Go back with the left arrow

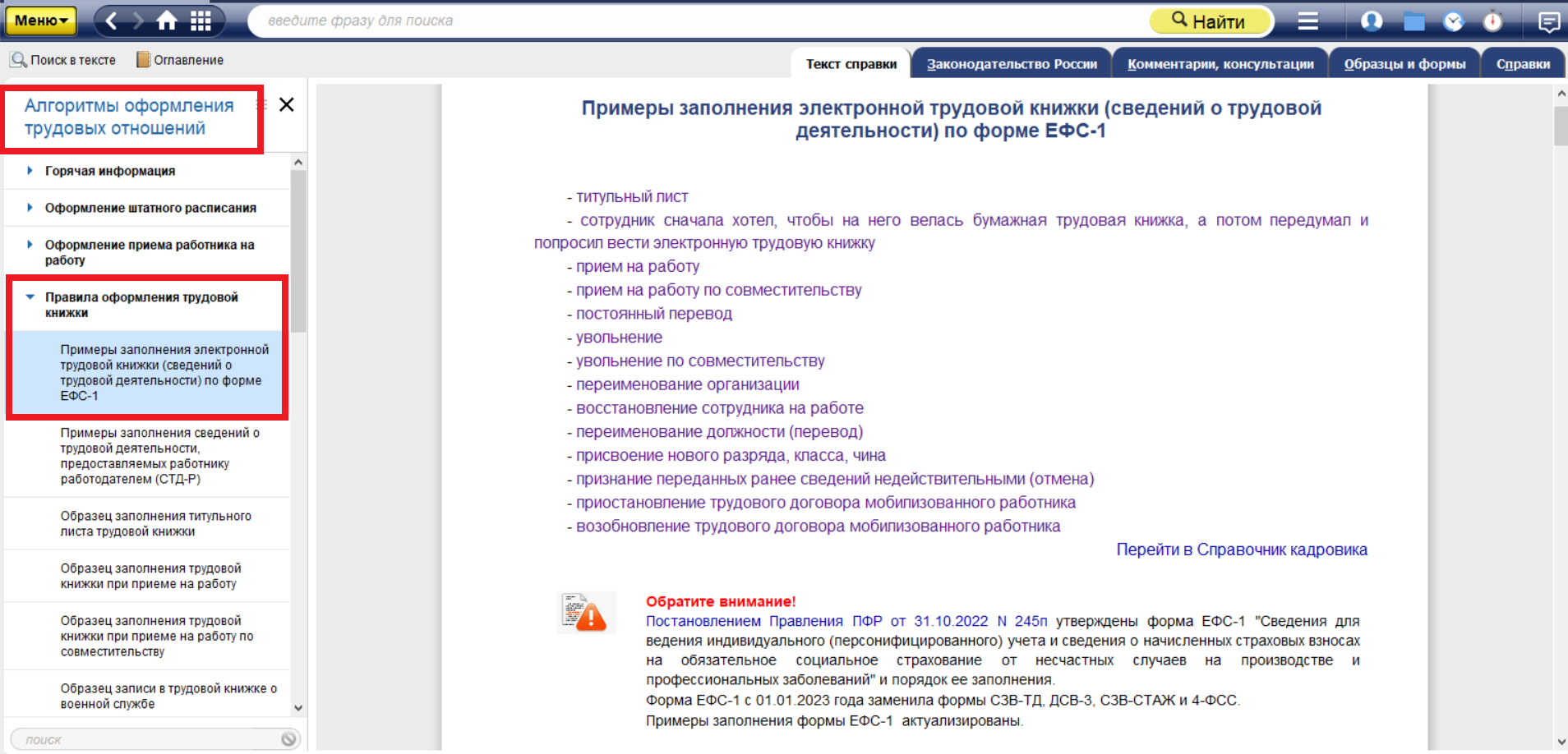112,21
